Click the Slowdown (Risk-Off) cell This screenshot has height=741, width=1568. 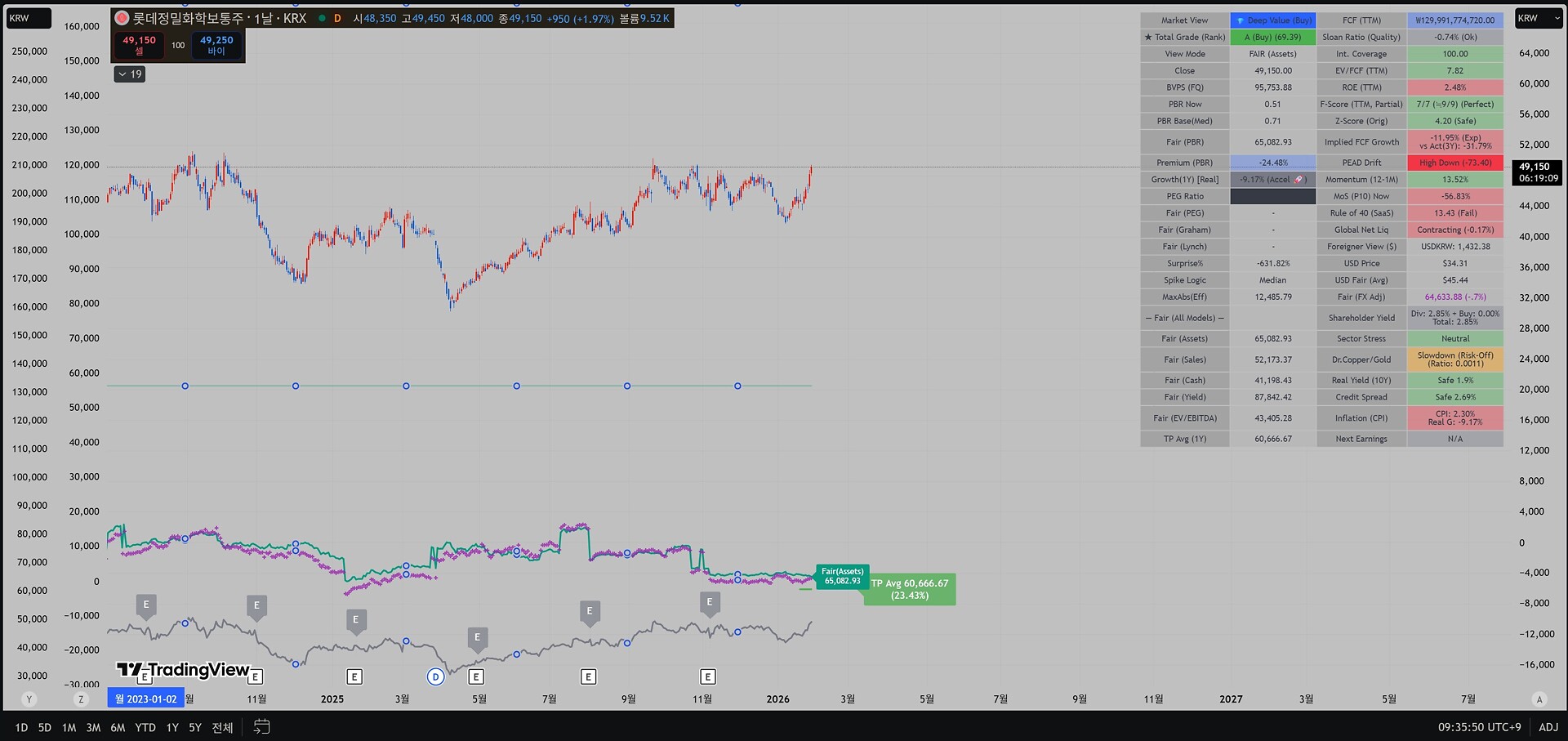tap(1455, 359)
